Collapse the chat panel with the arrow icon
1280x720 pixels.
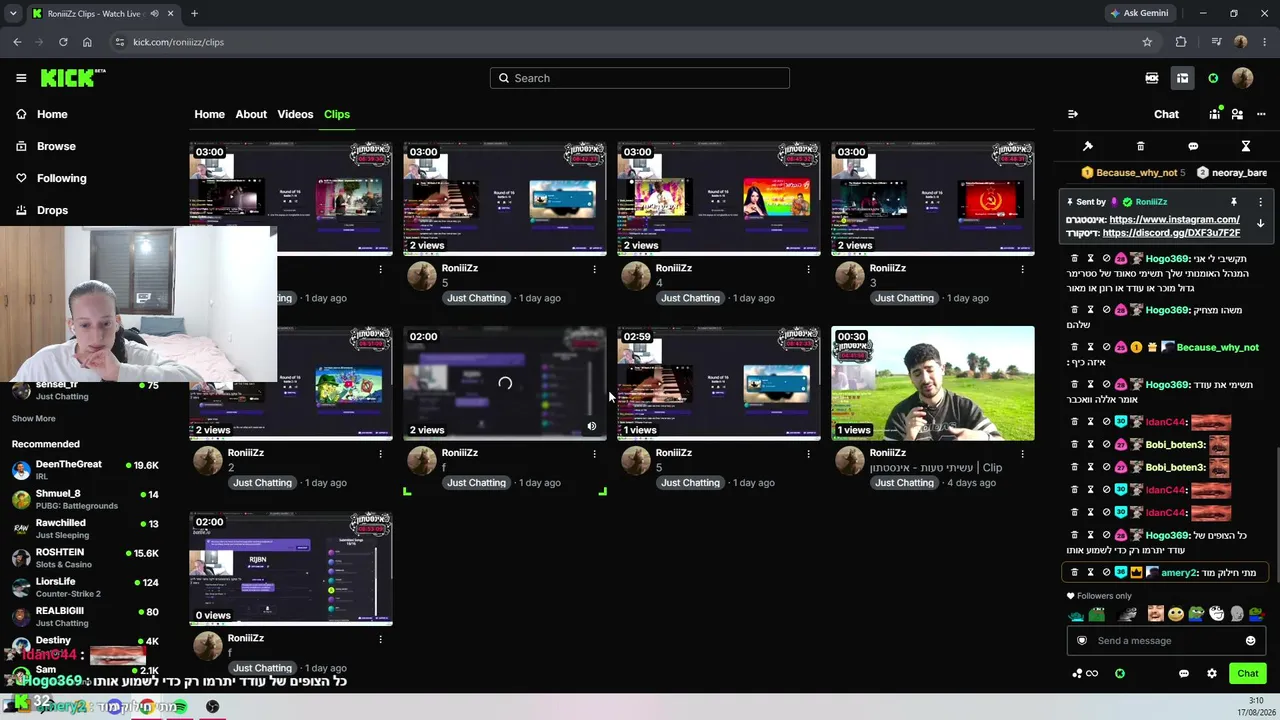[1073, 114]
